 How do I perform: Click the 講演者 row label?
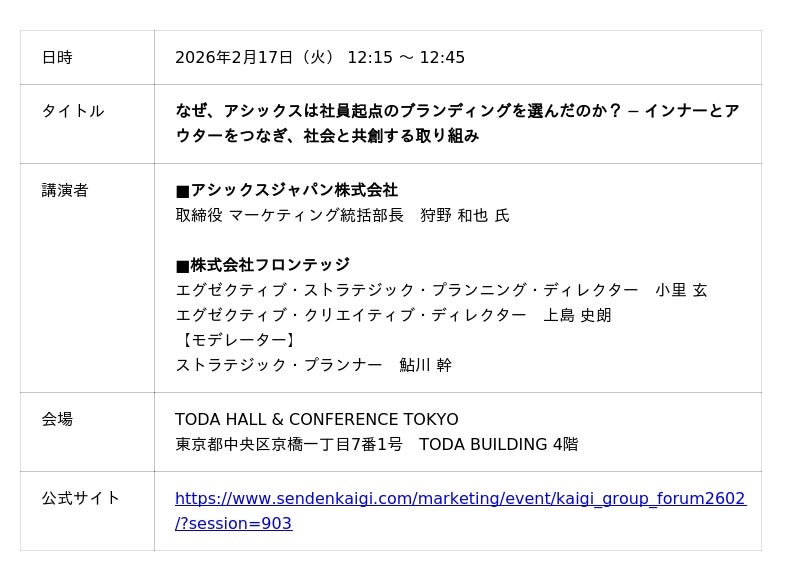click(65, 190)
